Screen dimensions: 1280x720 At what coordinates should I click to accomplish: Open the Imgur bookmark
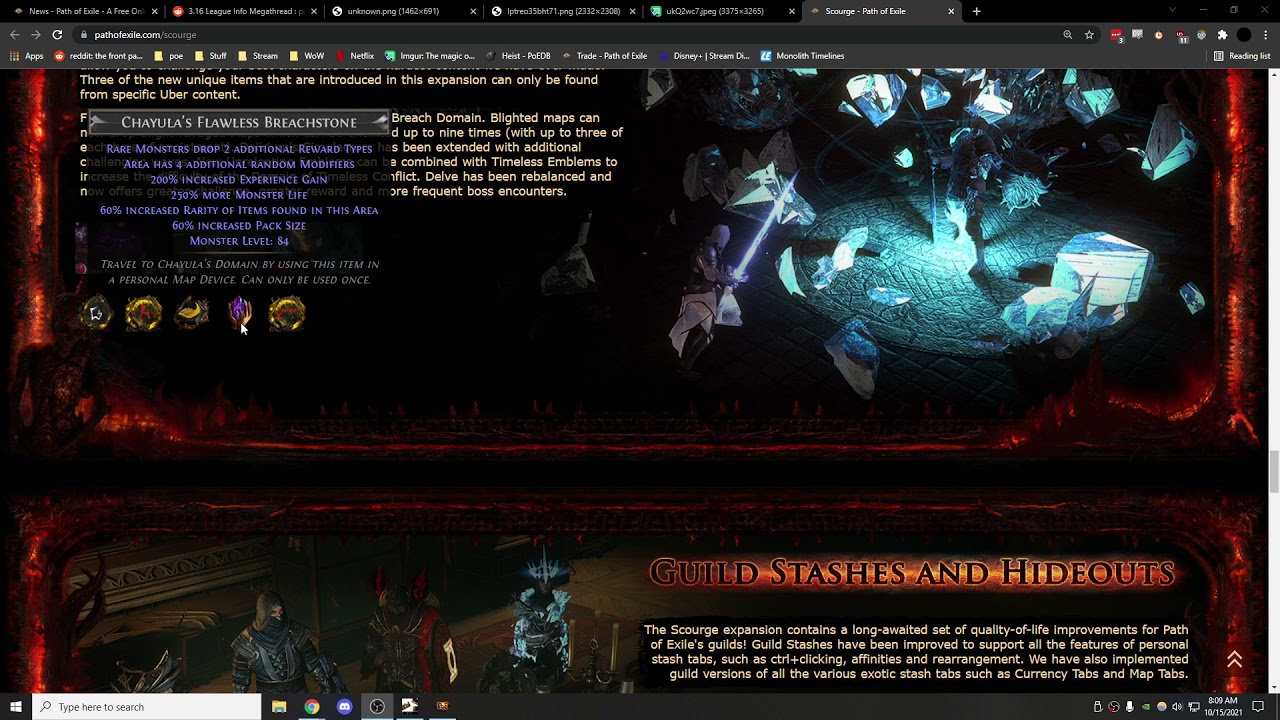point(430,56)
